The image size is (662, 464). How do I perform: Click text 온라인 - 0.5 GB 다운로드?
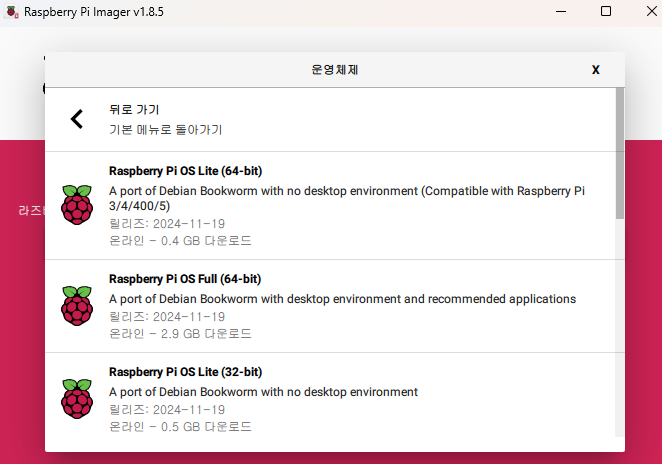(180, 426)
